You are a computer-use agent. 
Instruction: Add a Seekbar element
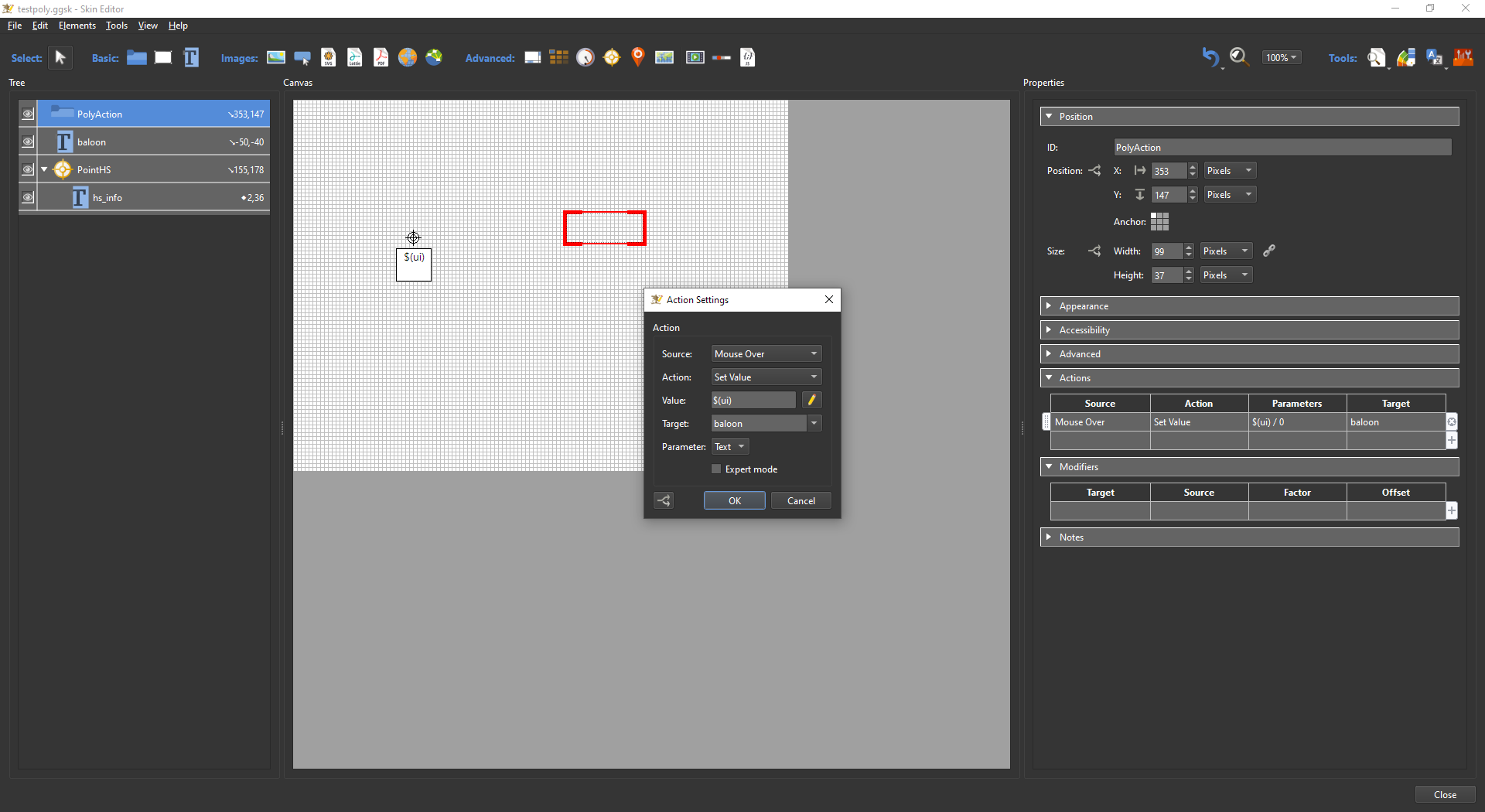tap(722, 57)
